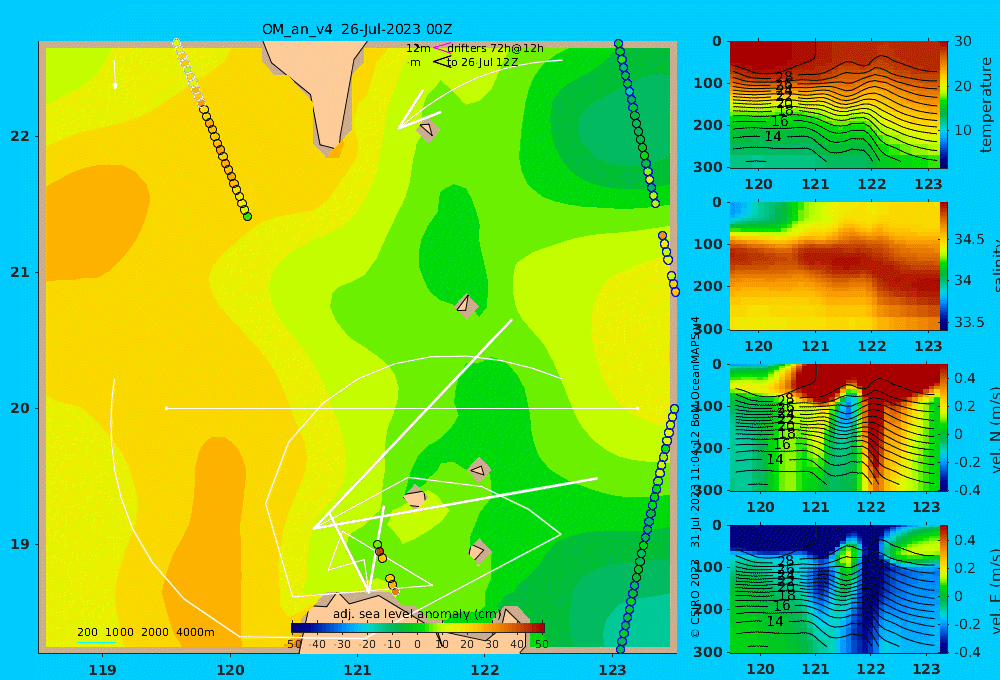Click the sea level anomaly colorbar
The height and width of the screenshot is (680, 1000).
tap(418, 628)
